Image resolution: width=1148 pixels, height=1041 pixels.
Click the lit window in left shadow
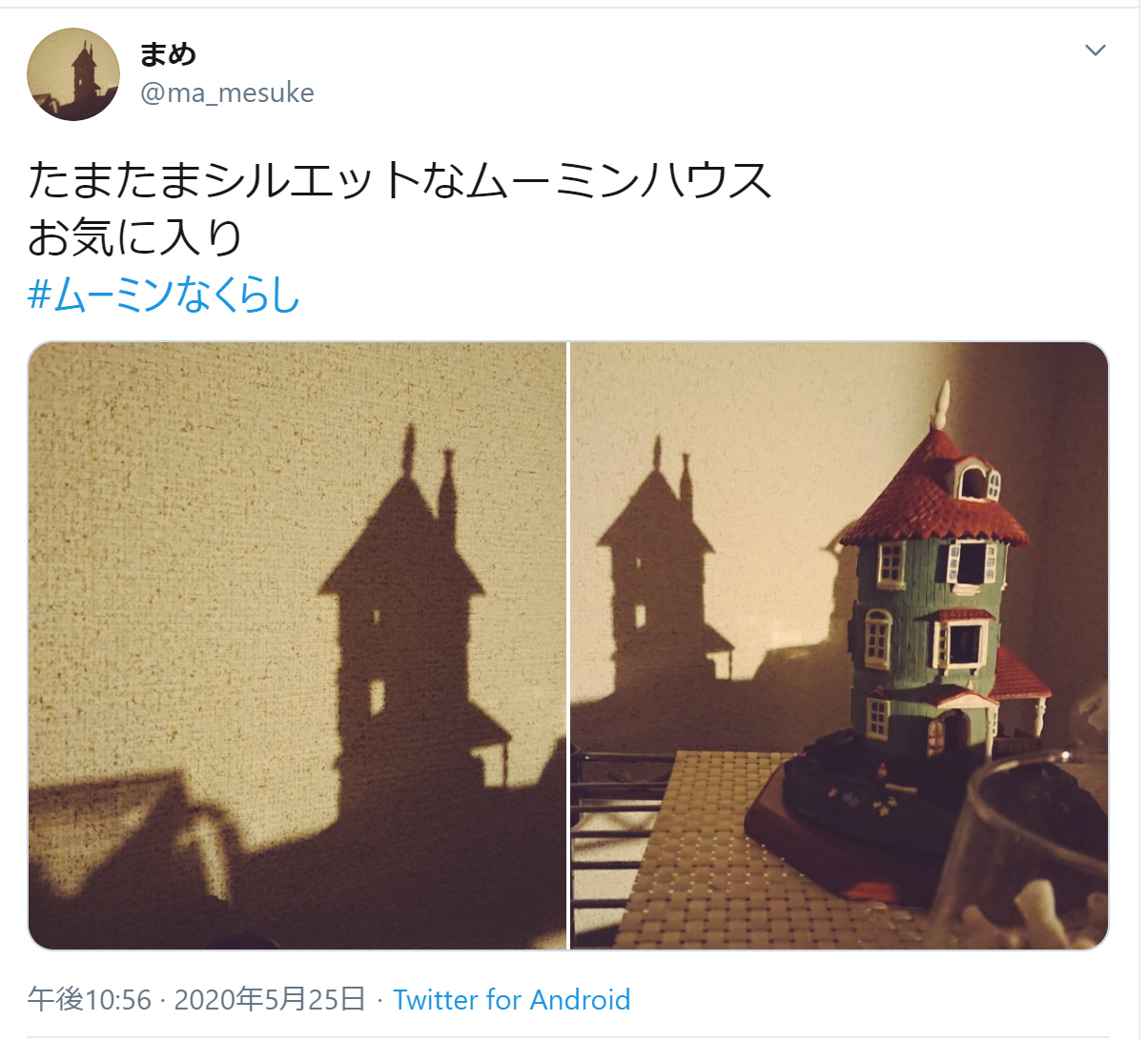(x=377, y=699)
